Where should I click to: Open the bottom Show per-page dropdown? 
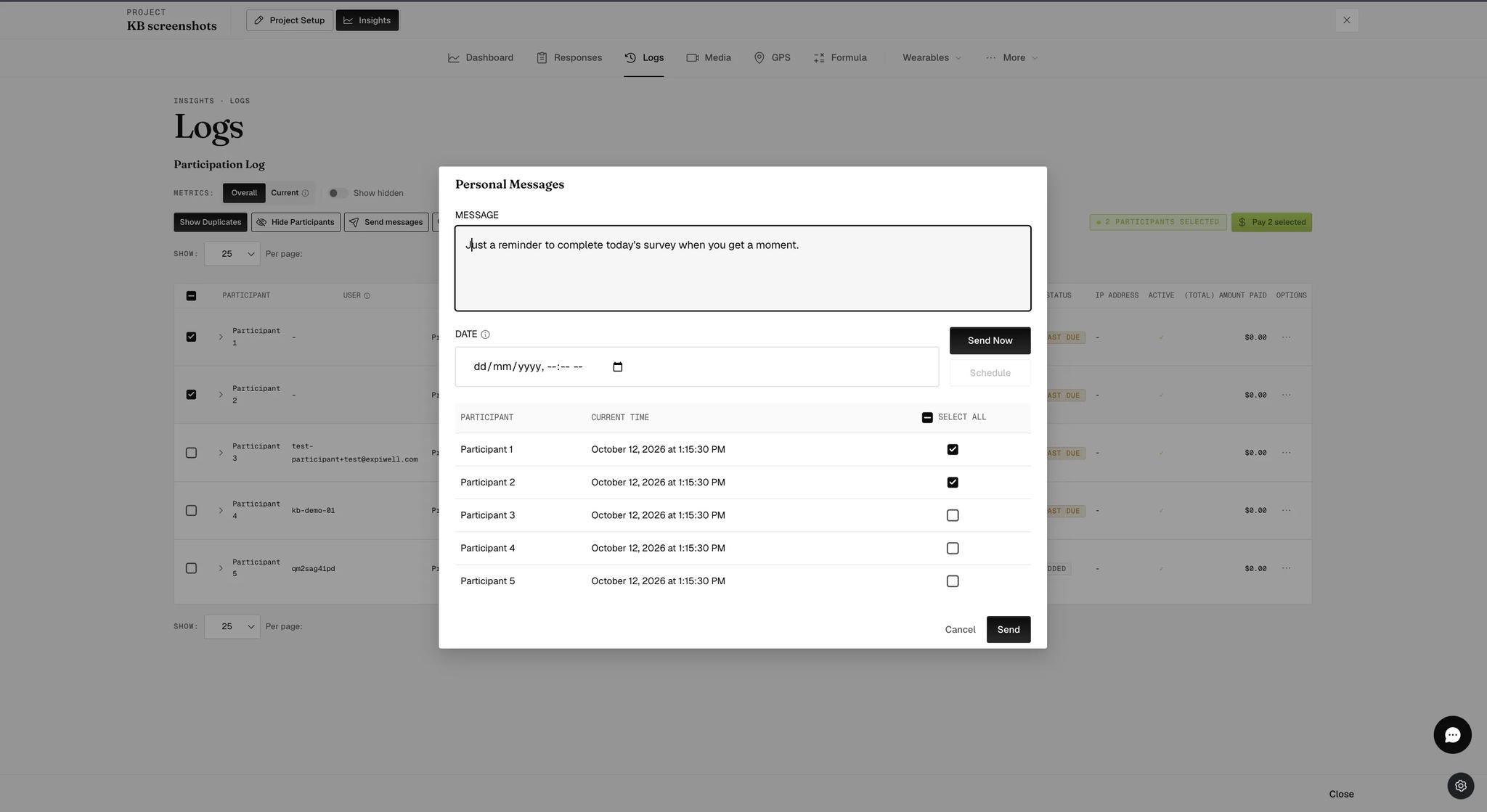pos(232,627)
